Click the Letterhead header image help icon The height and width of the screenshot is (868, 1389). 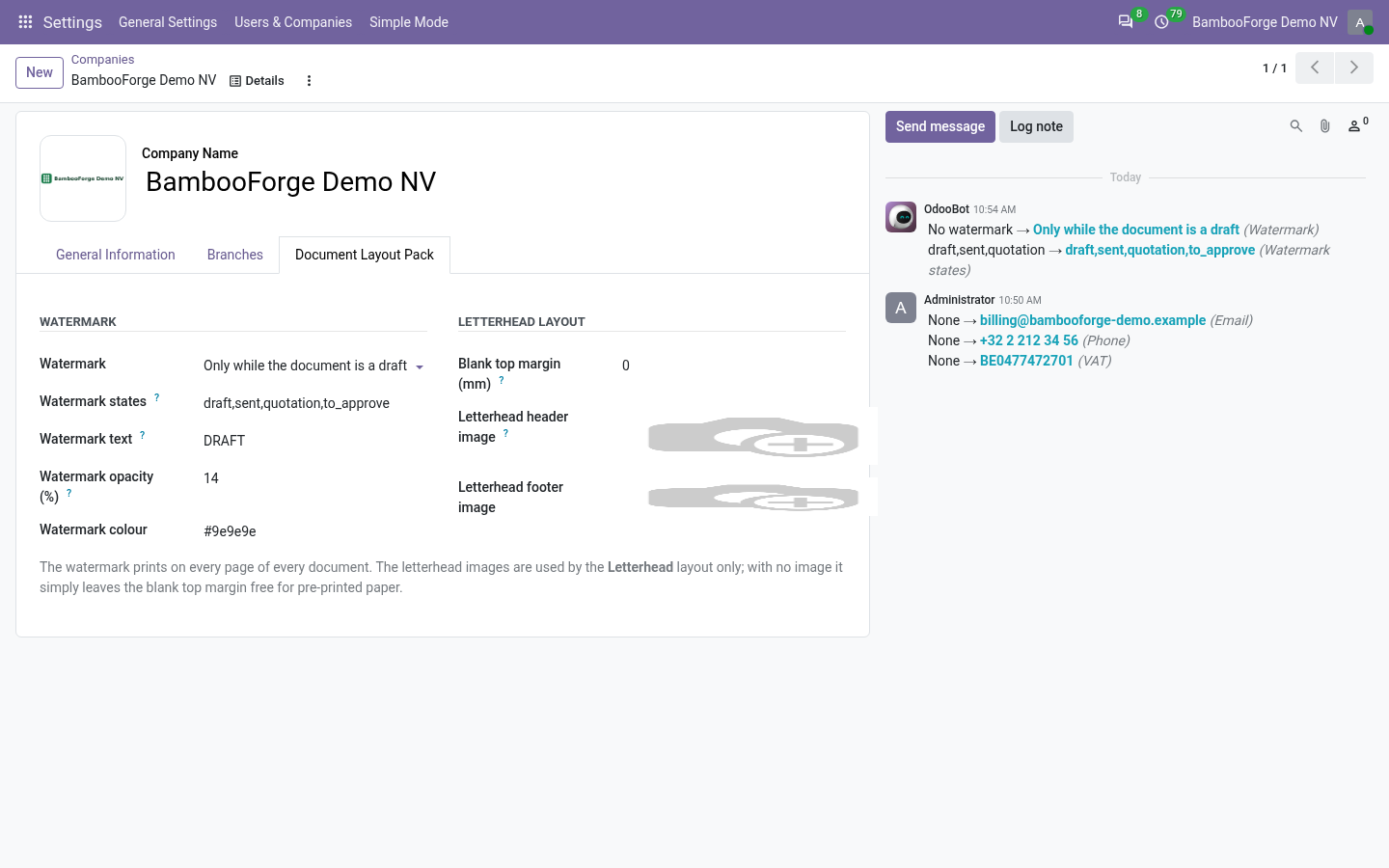pyautogui.click(x=505, y=433)
